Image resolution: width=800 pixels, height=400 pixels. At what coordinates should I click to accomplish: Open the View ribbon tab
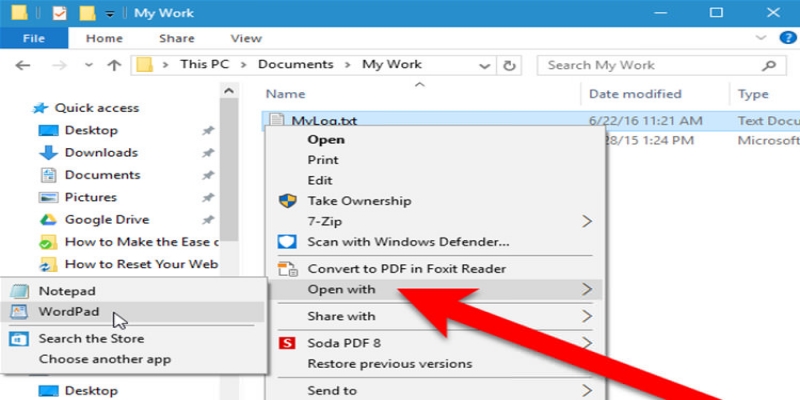point(246,39)
